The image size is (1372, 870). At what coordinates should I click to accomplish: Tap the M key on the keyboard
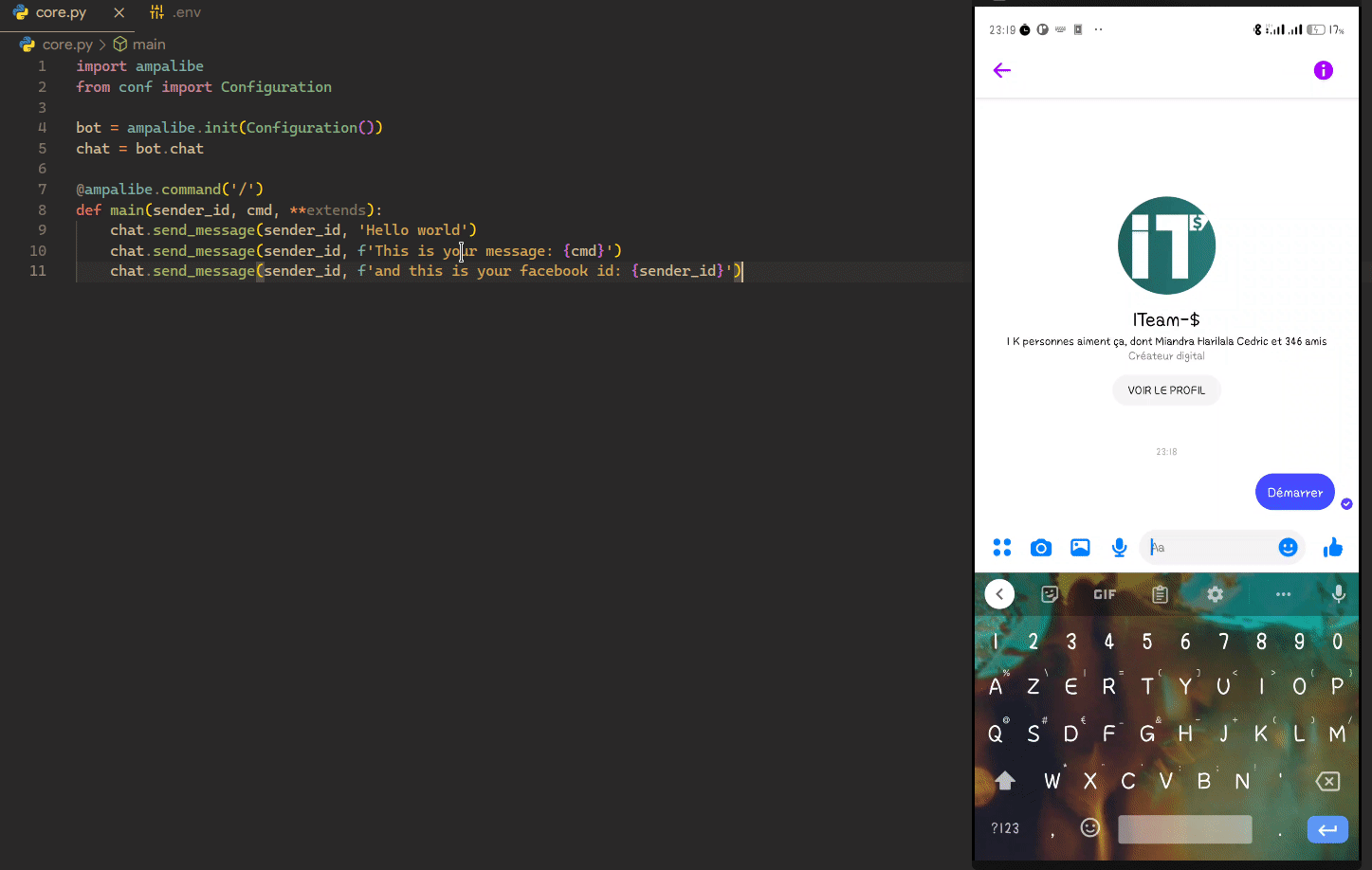point(1337,734)
